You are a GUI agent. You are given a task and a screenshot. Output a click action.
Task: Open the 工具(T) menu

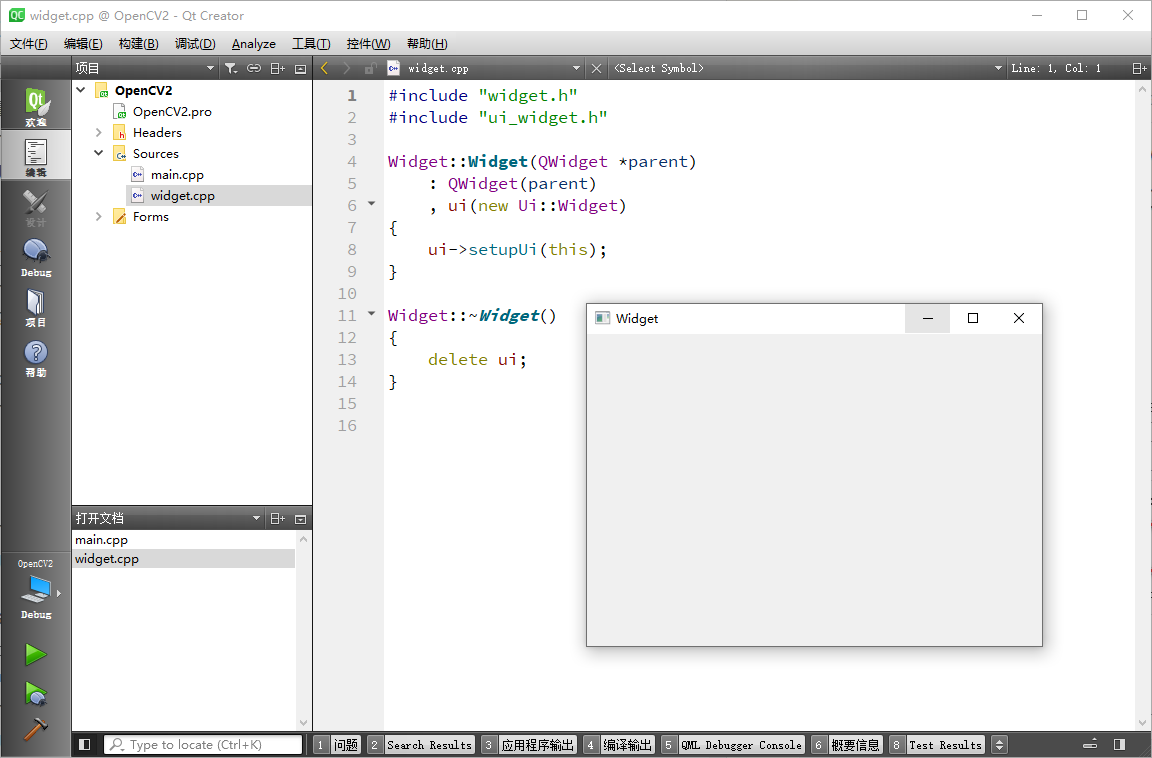click(x=312, y=43)
